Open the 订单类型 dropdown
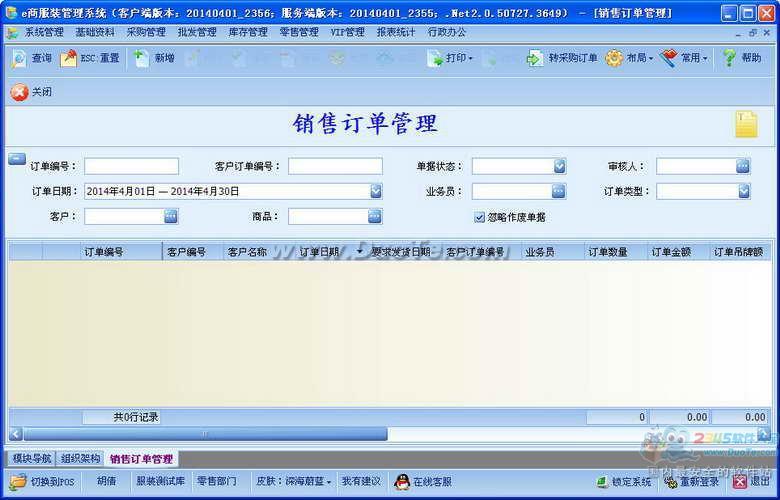 click(743, 191)
